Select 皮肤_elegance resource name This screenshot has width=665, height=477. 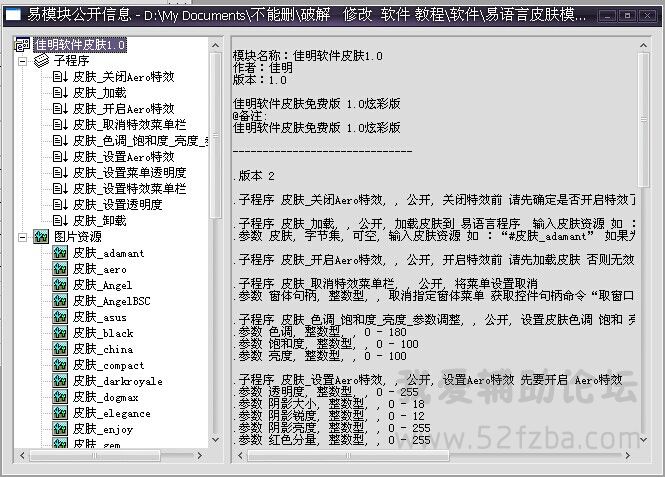(x=112, y=413)
